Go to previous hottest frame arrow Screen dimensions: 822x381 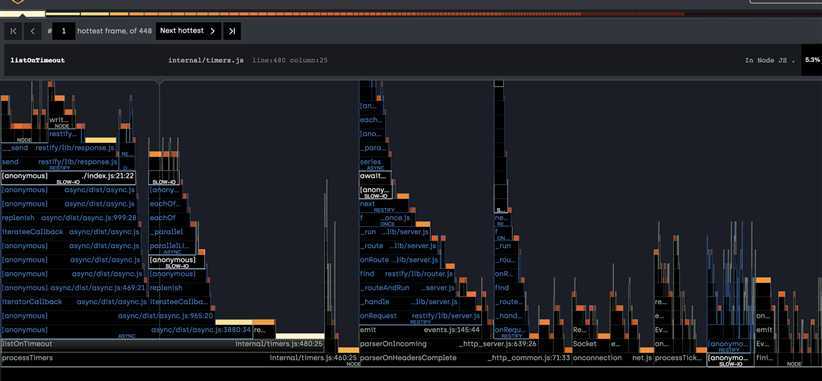click(x=33, y=31)
